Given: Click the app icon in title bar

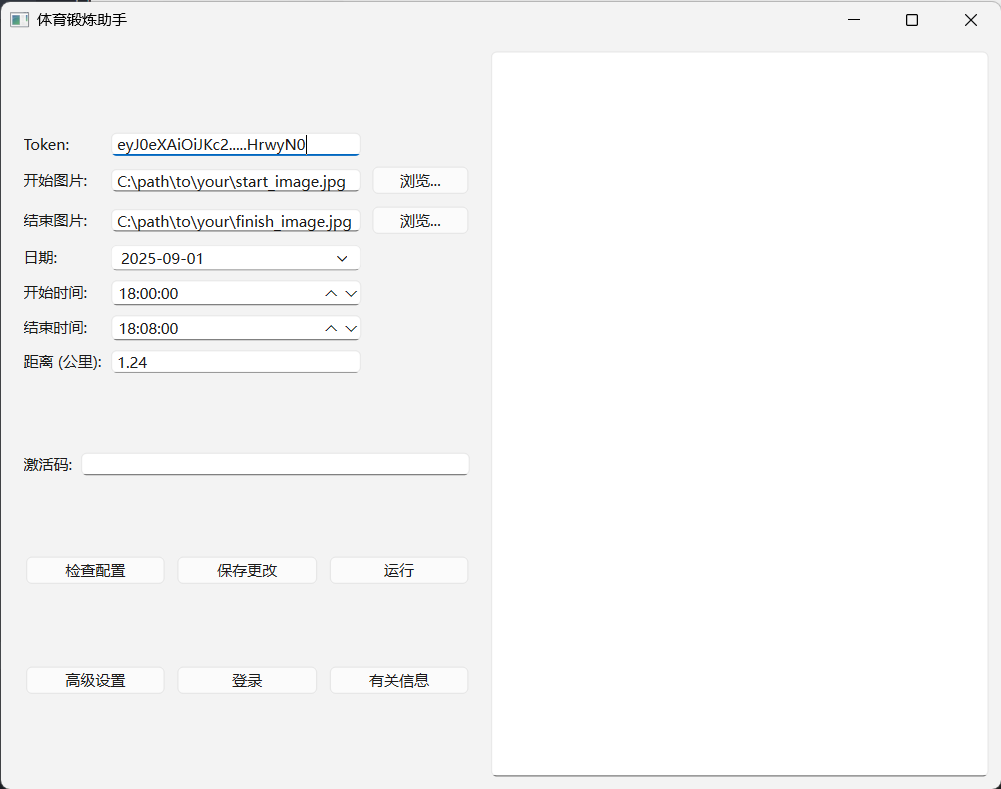Looking at the screenshot, I should [x=19, y=20].
